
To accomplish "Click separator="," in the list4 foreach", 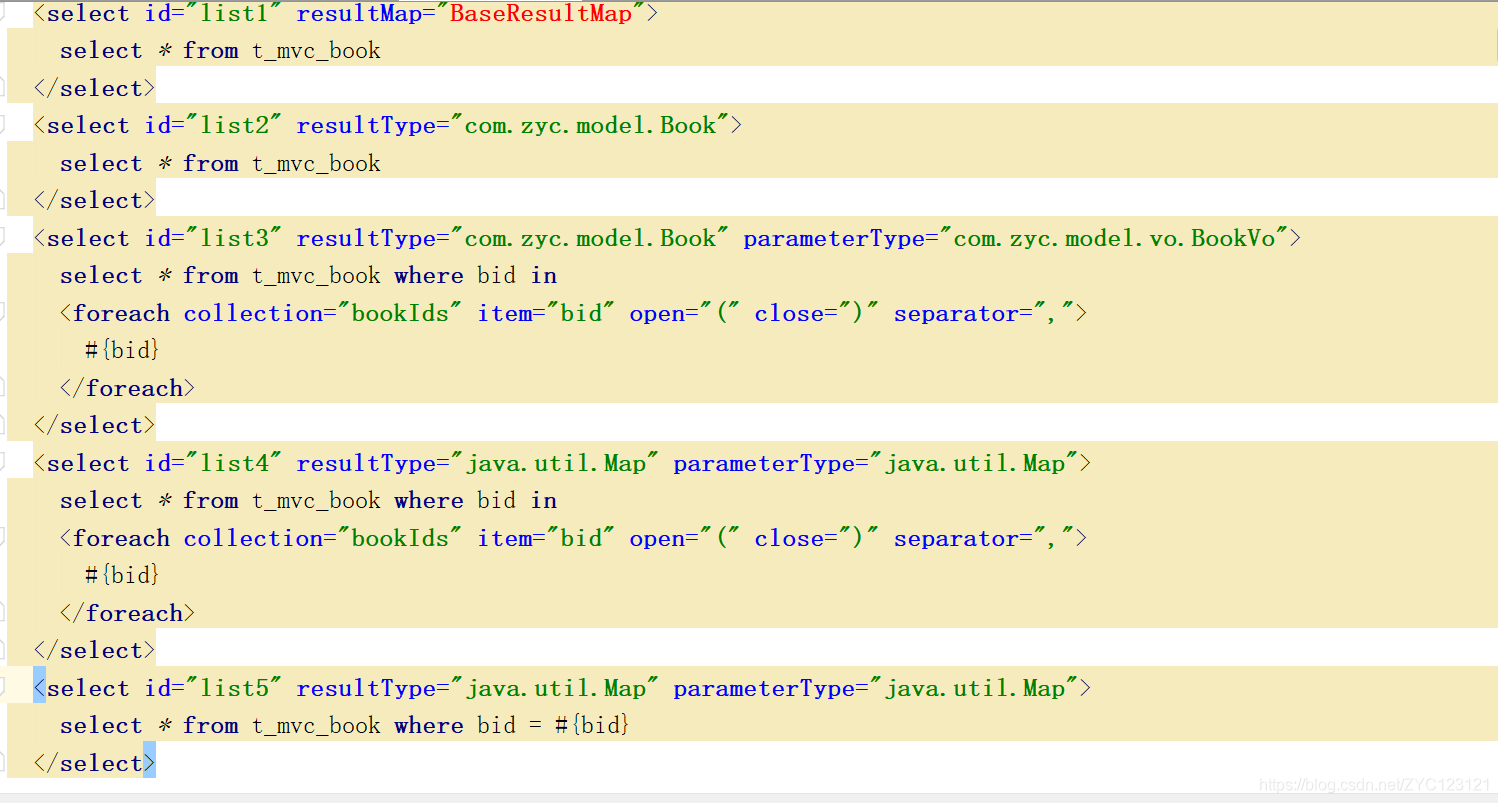I will pos(983,539).
